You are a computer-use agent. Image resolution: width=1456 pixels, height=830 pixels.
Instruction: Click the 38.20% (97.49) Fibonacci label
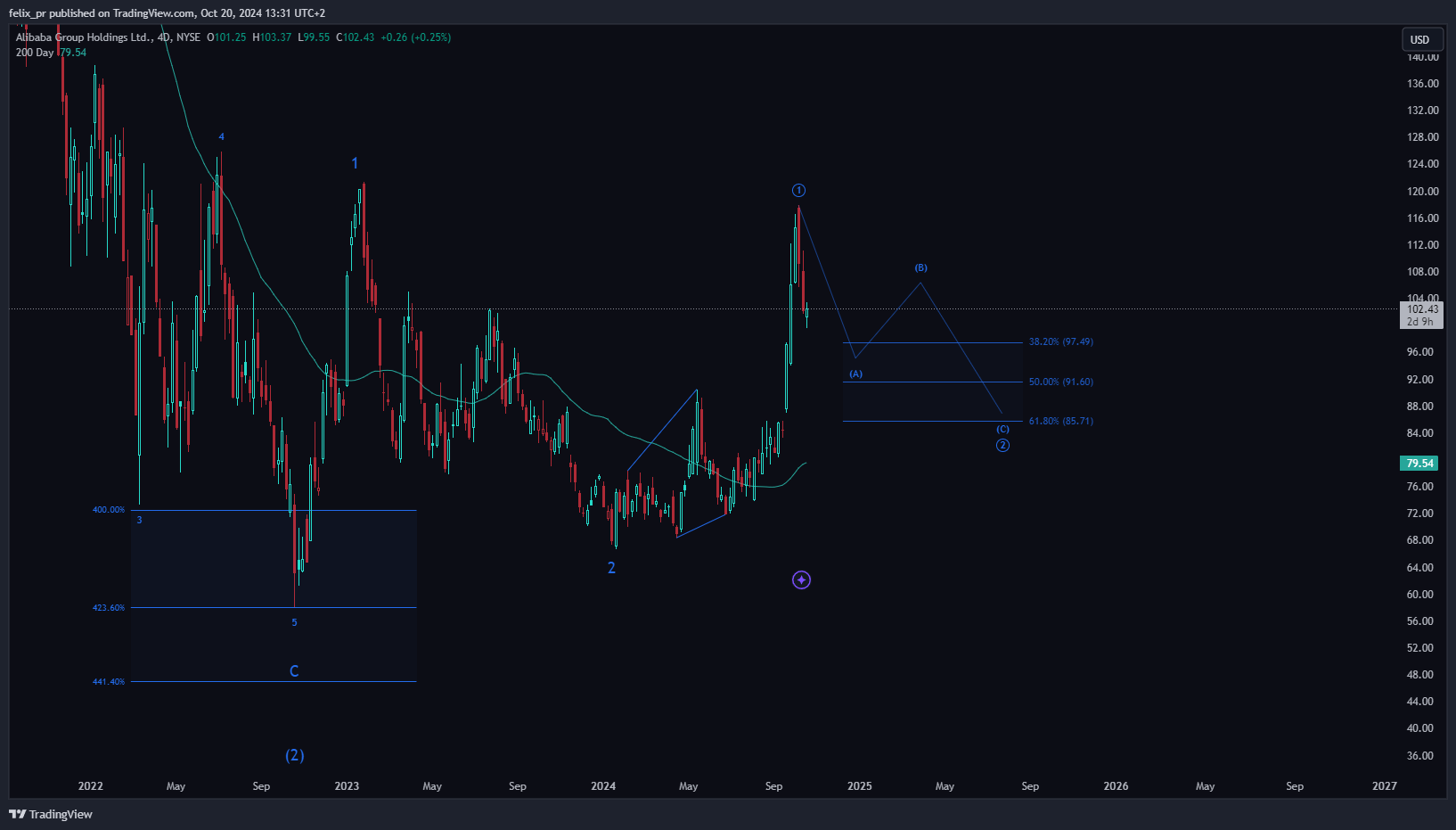pos(1060,341)
